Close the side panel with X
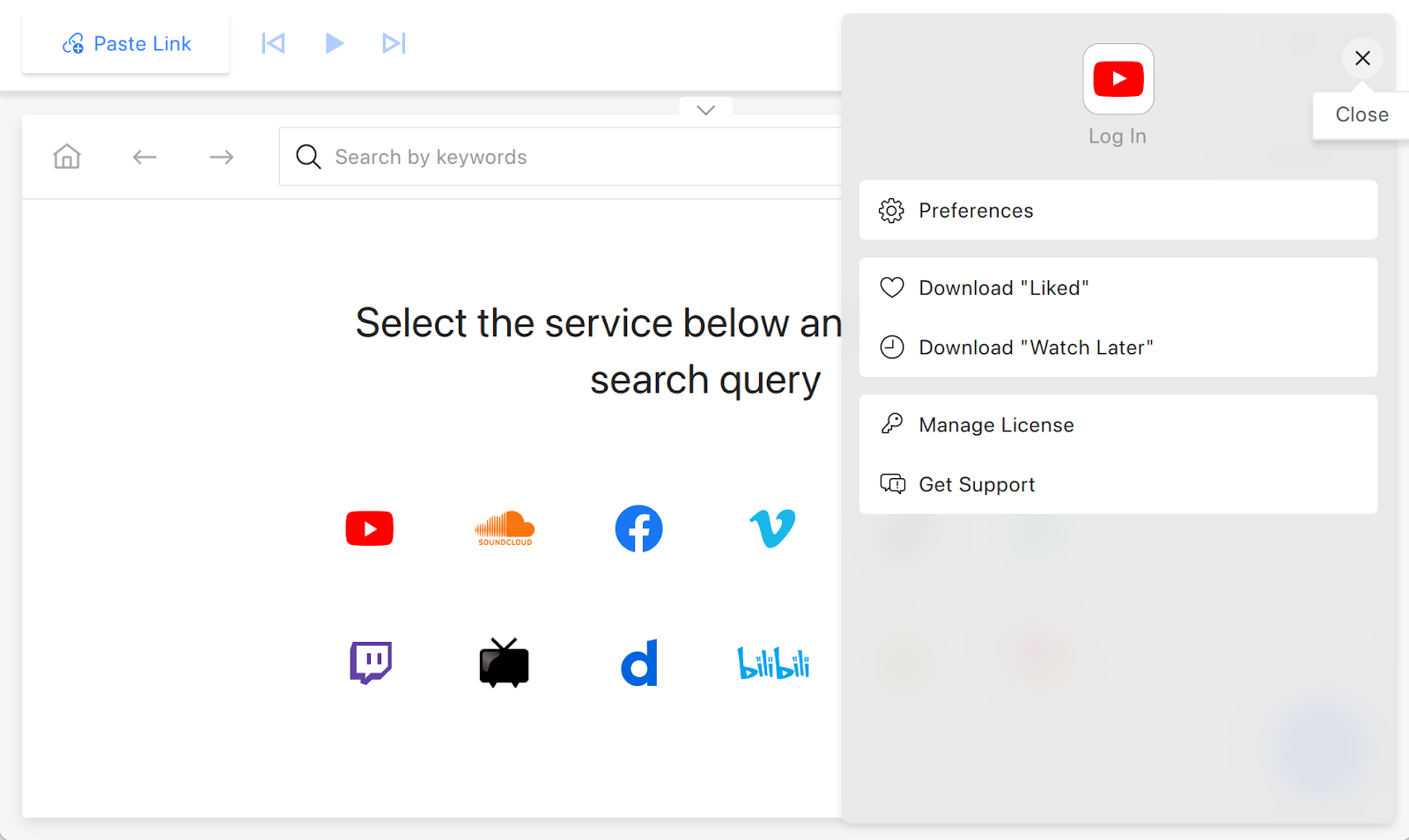 point(1362,58)
